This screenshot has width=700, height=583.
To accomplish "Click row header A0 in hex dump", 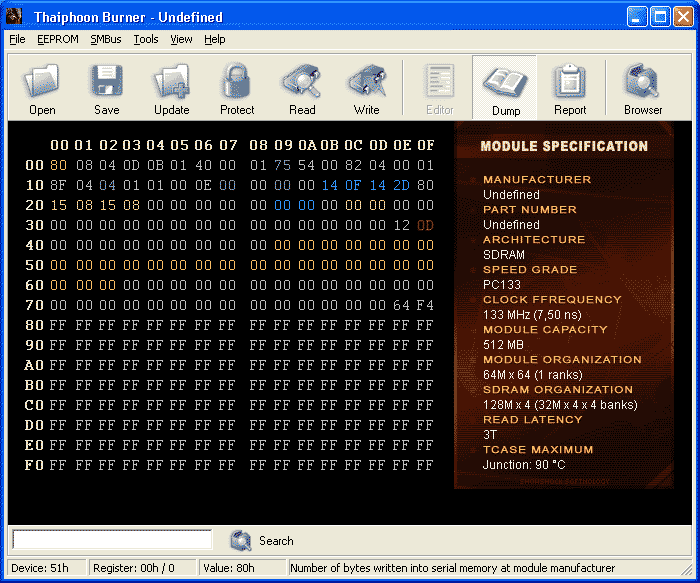I will pos(34,365).
